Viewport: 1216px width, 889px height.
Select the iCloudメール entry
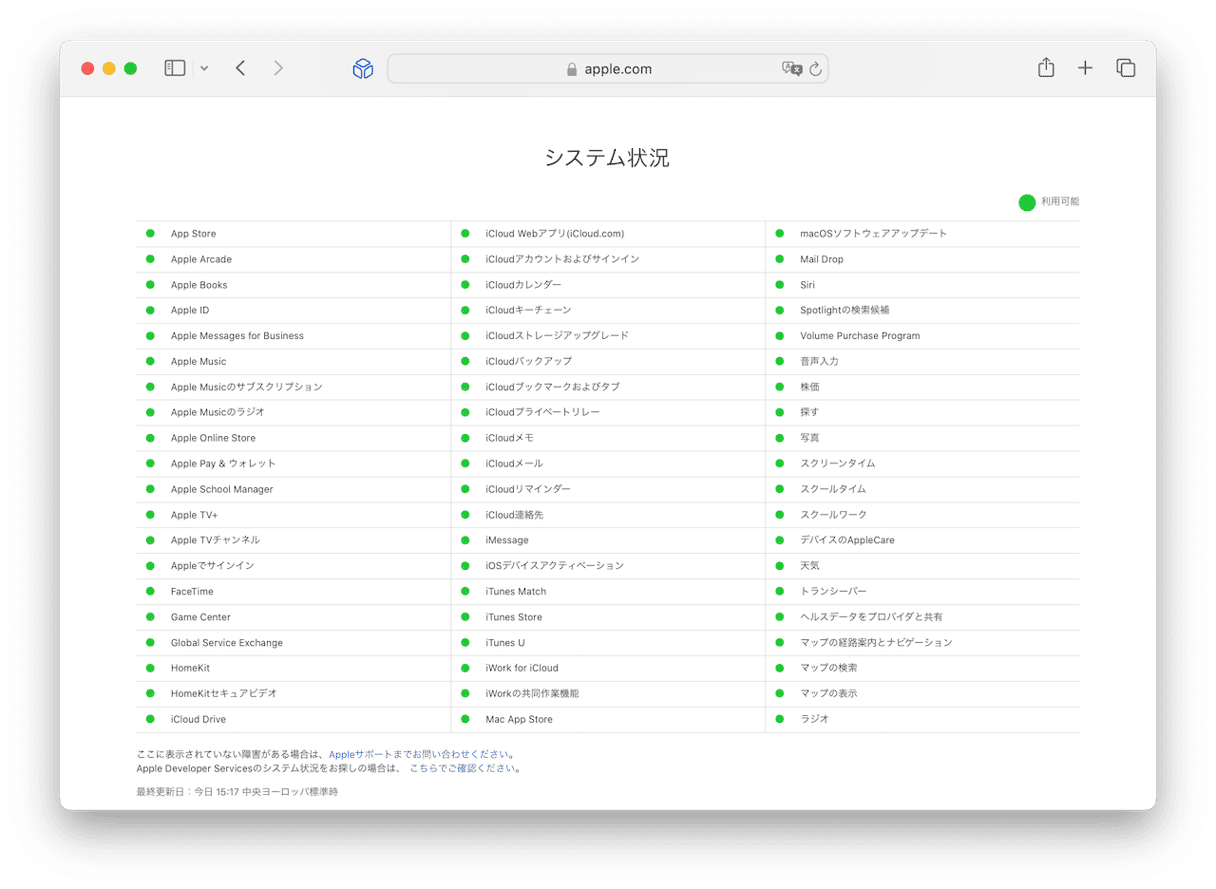tap(514, 464)
